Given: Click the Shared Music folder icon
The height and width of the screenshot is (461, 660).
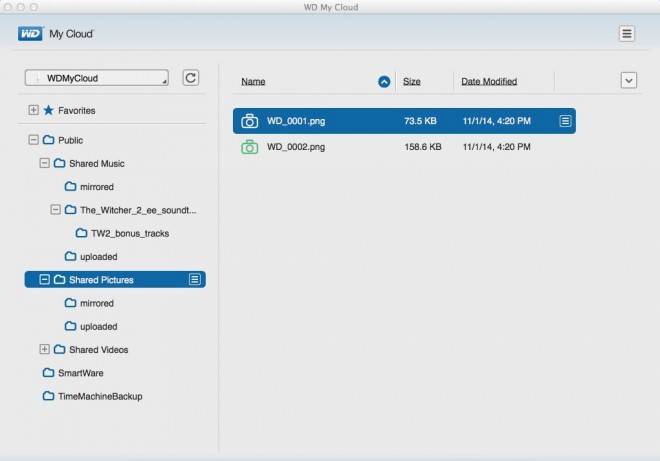Looking at the screenshot, I should pyautogui.click(x=60, y=163).
